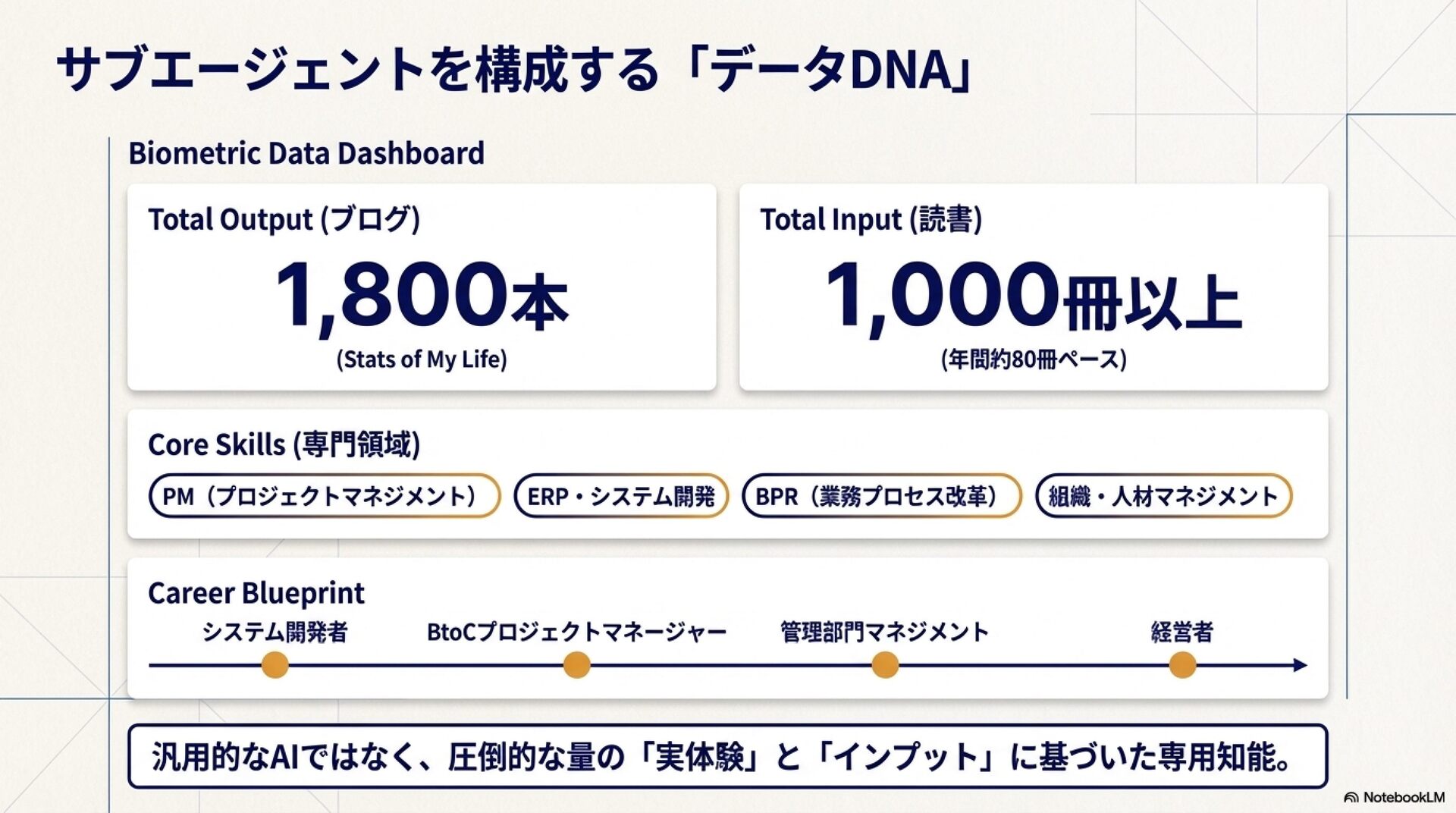Click the 1,800本 figure
1456x813 pixels.
pos(422,294)
